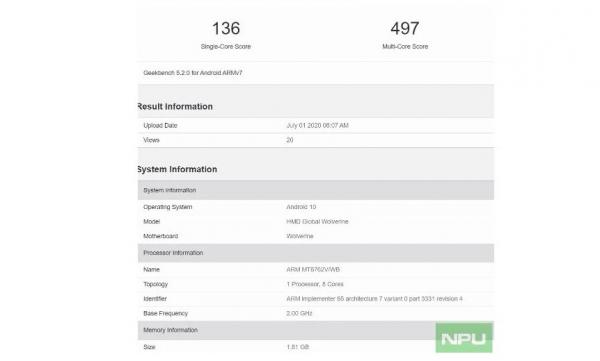Click the multi-core score value 497
The image size is (600, 361).
(x=405, y=28)
